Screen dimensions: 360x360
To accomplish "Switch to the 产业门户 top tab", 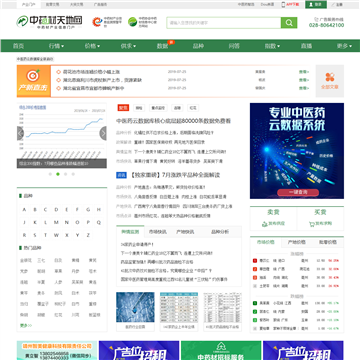I will [28, 5].
